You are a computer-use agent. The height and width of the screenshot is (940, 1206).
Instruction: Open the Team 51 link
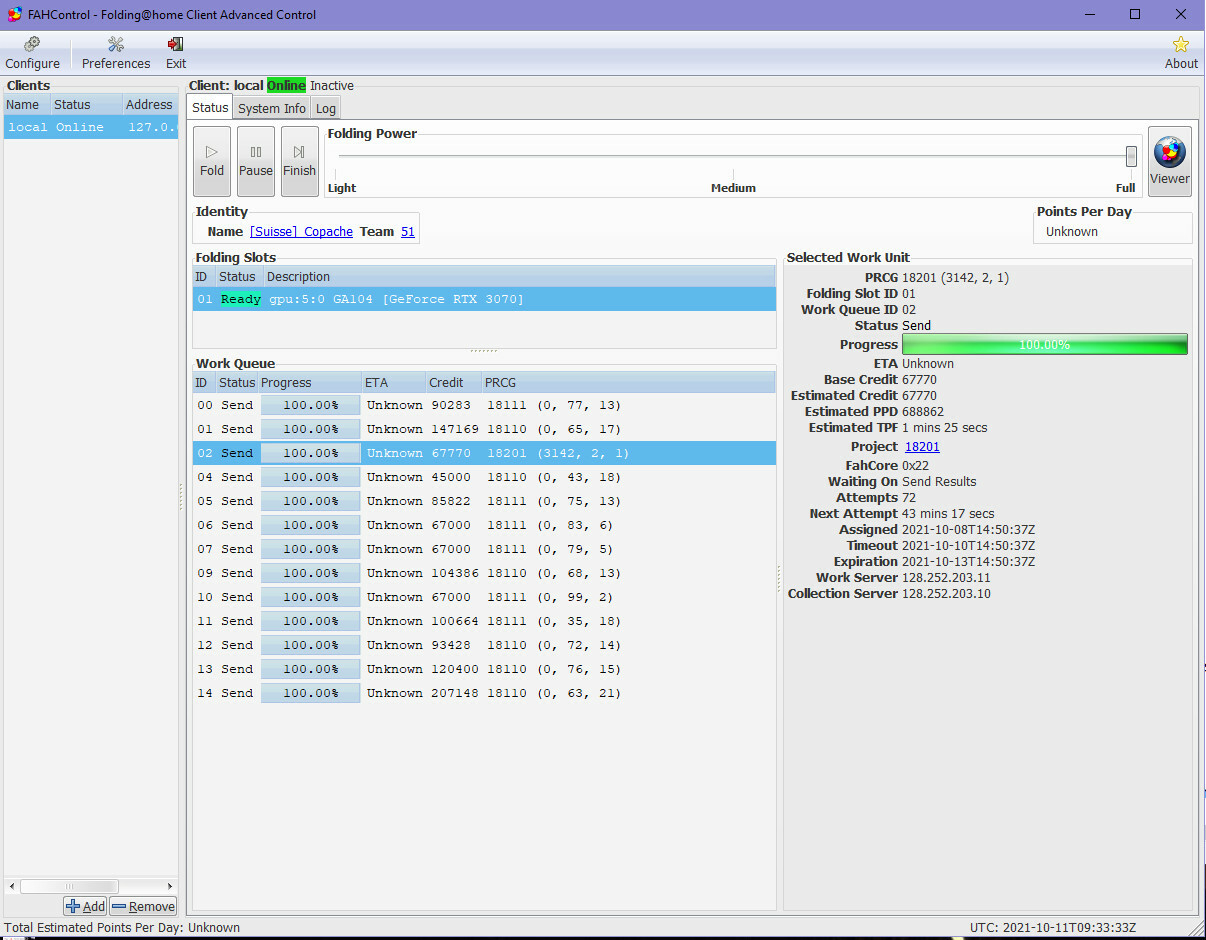(x=407, y=232)
